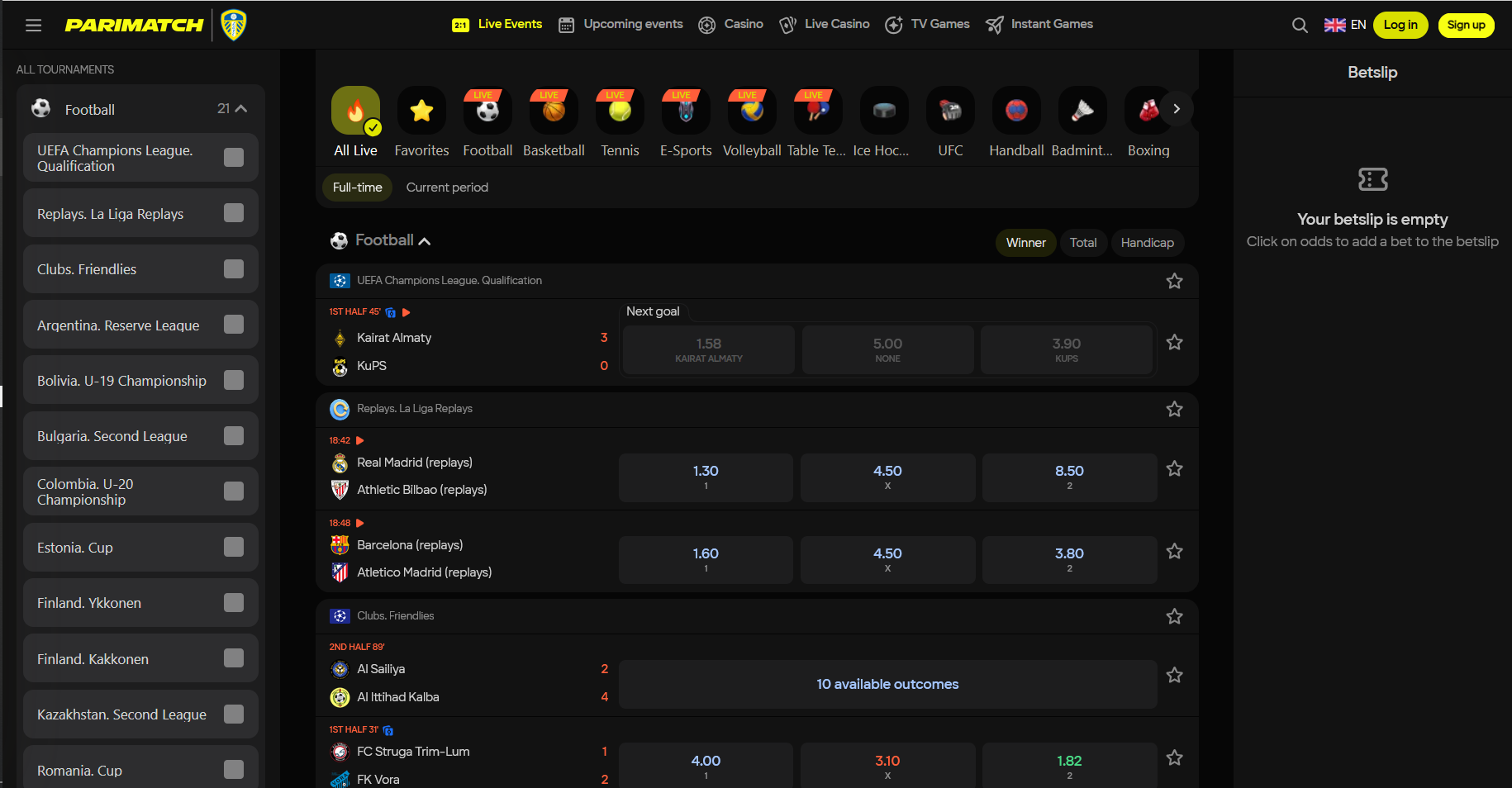Image resolution: width=1512 pixels, height=788 pixels.
Task: Favorite FC Struga vs FK Vora match
Action: tap(1174, 757)
